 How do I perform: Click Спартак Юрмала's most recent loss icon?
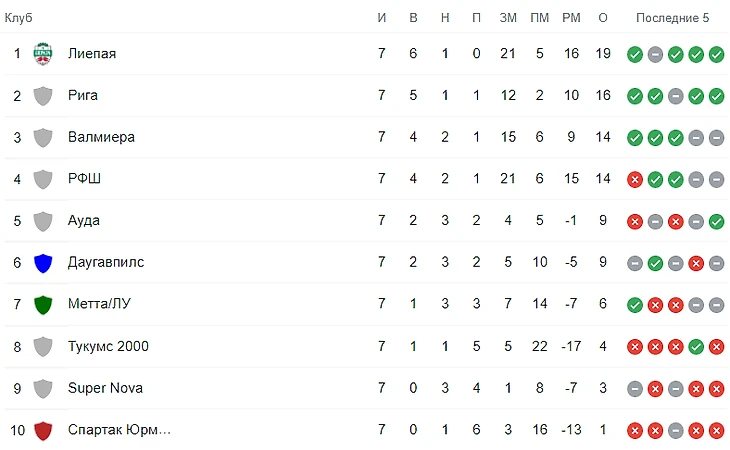(716, 431)
